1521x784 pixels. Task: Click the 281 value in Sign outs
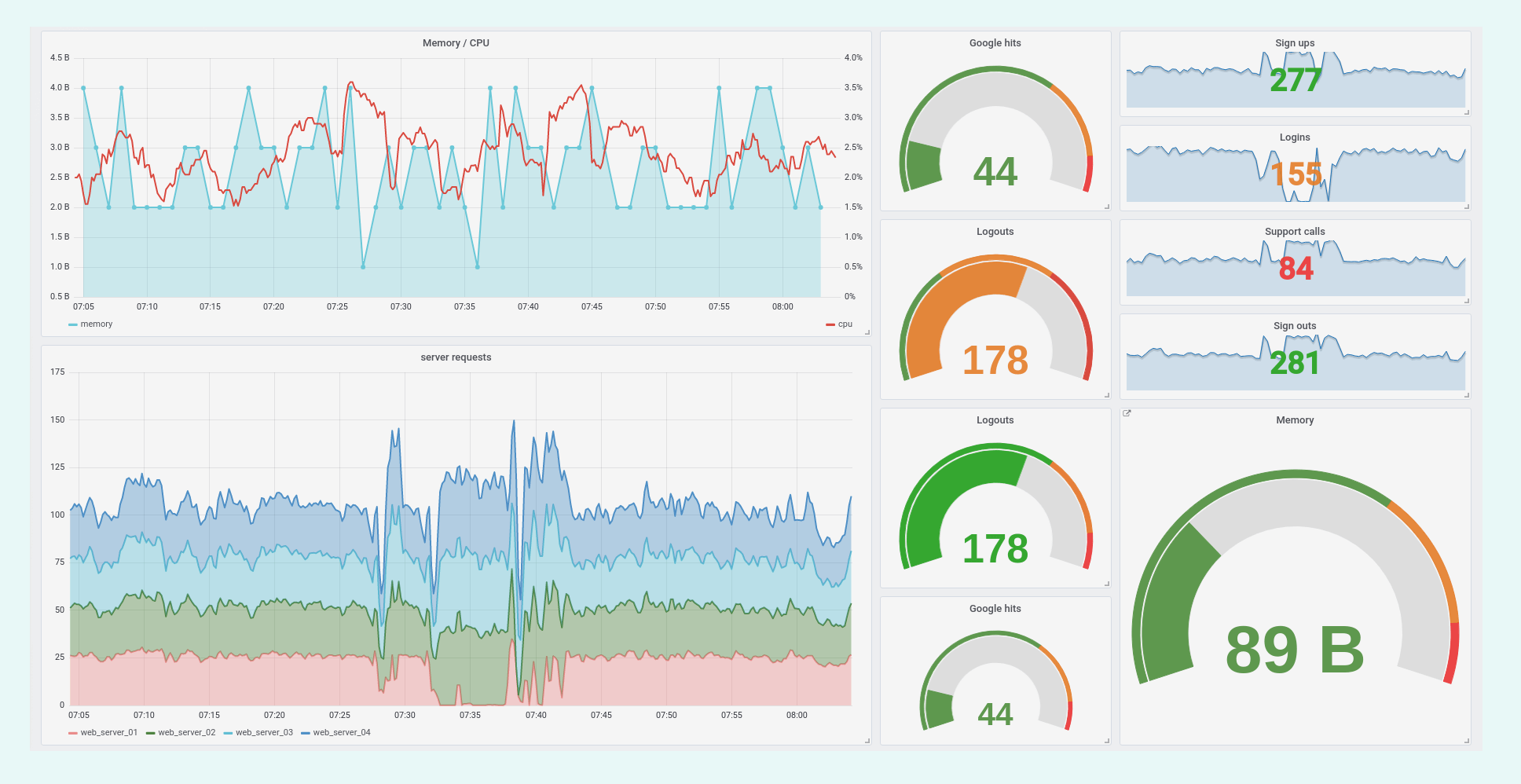[x=1296, y=363]
